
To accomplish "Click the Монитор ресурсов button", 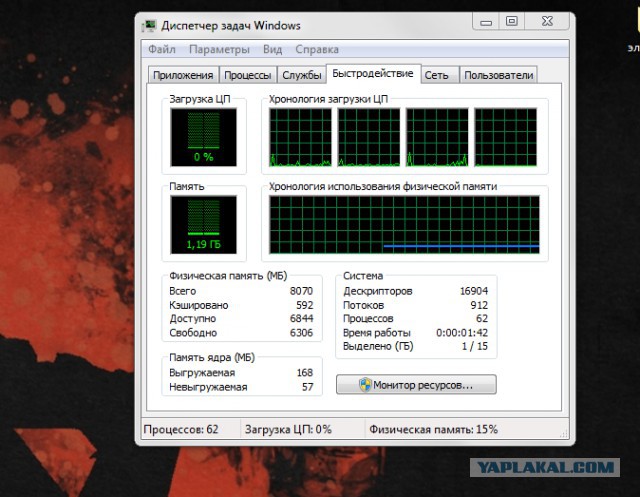I will [416, 385].
